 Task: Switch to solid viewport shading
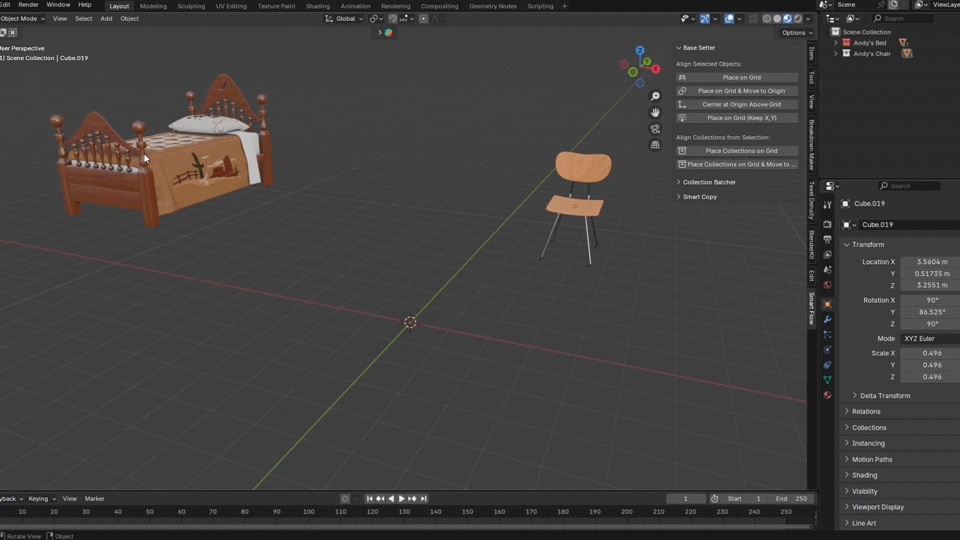click(777, 19)
